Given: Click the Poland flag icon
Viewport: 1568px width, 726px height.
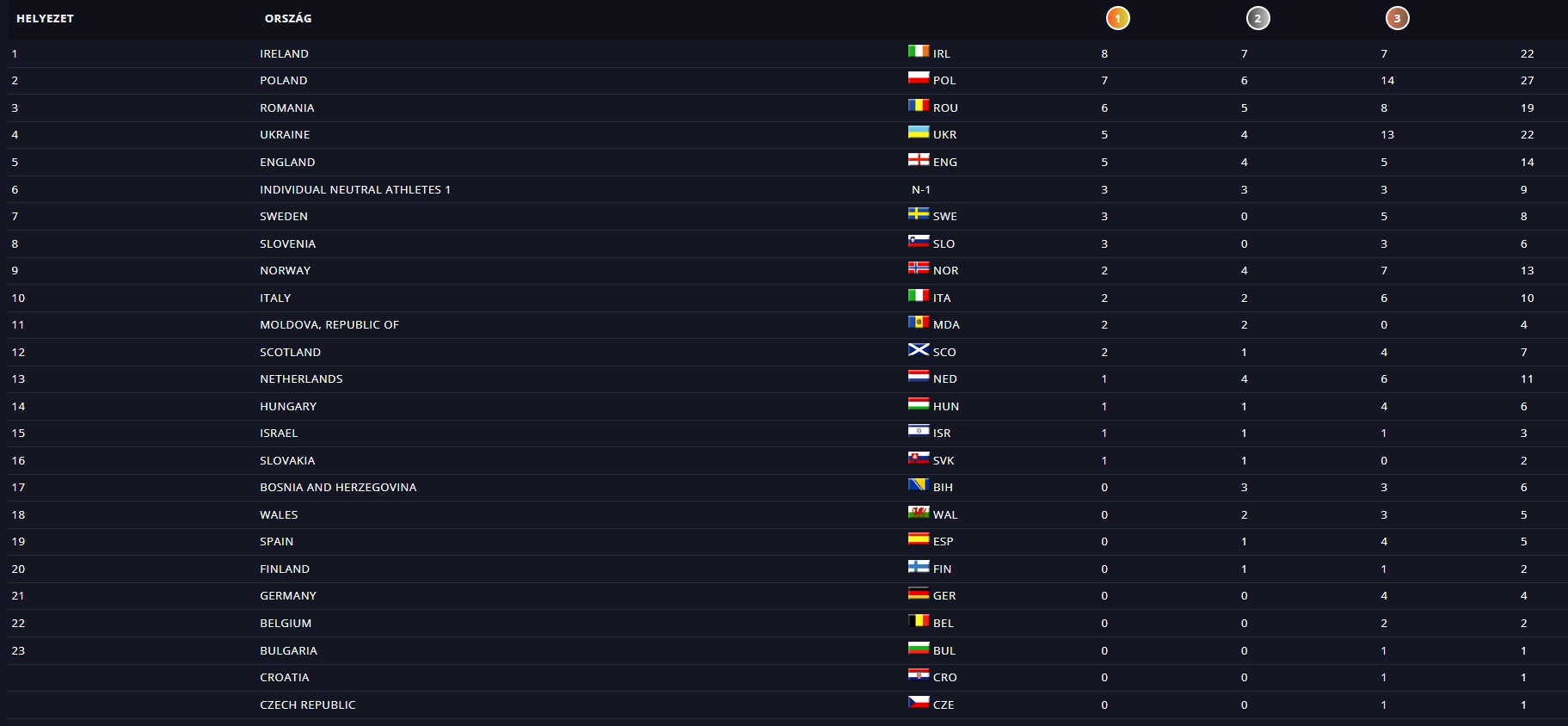Looking at the screenshot, I should [919, 78].
